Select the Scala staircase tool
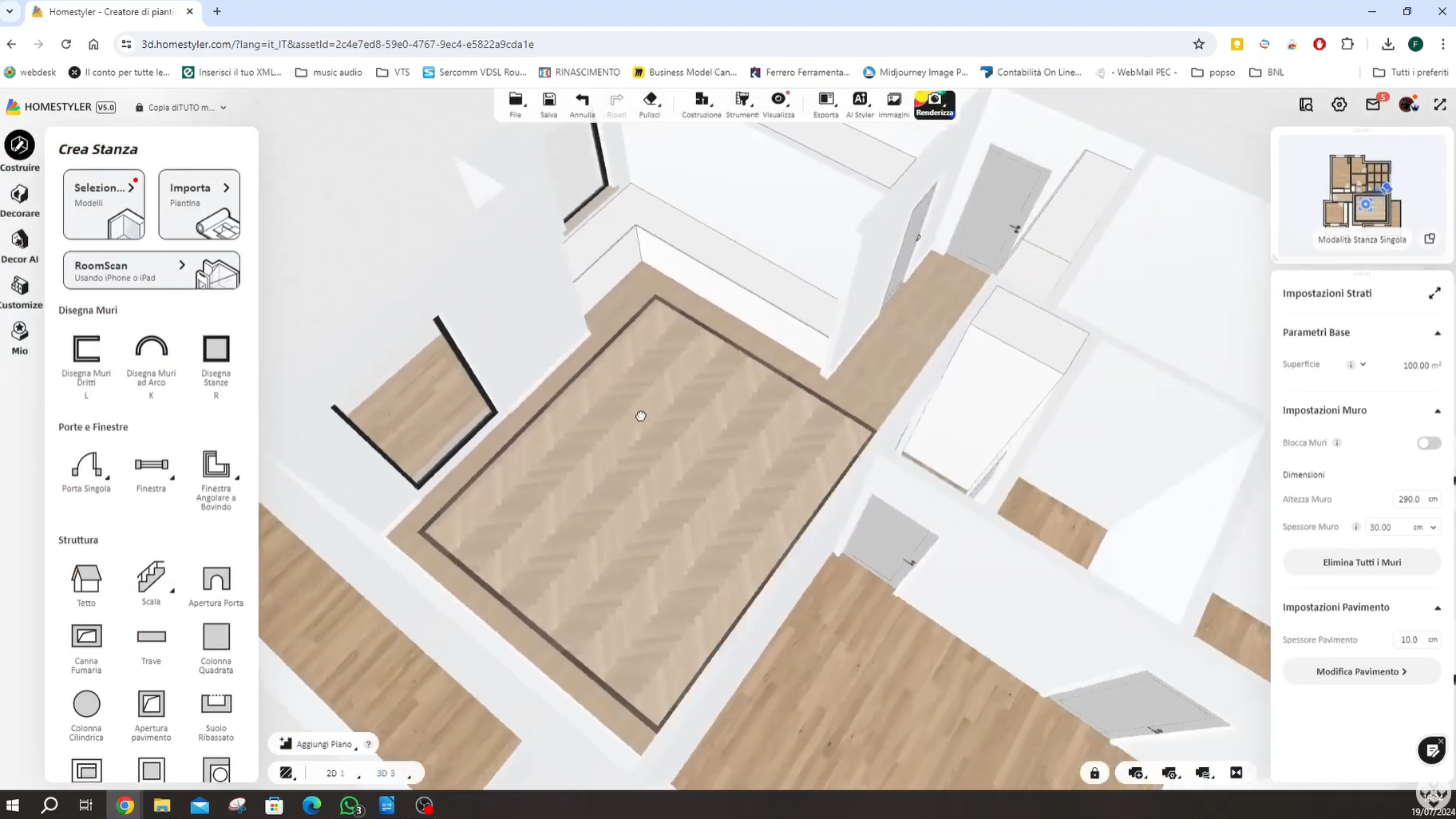The width and height of the screenshot is (1456, 819). point(151,578)
